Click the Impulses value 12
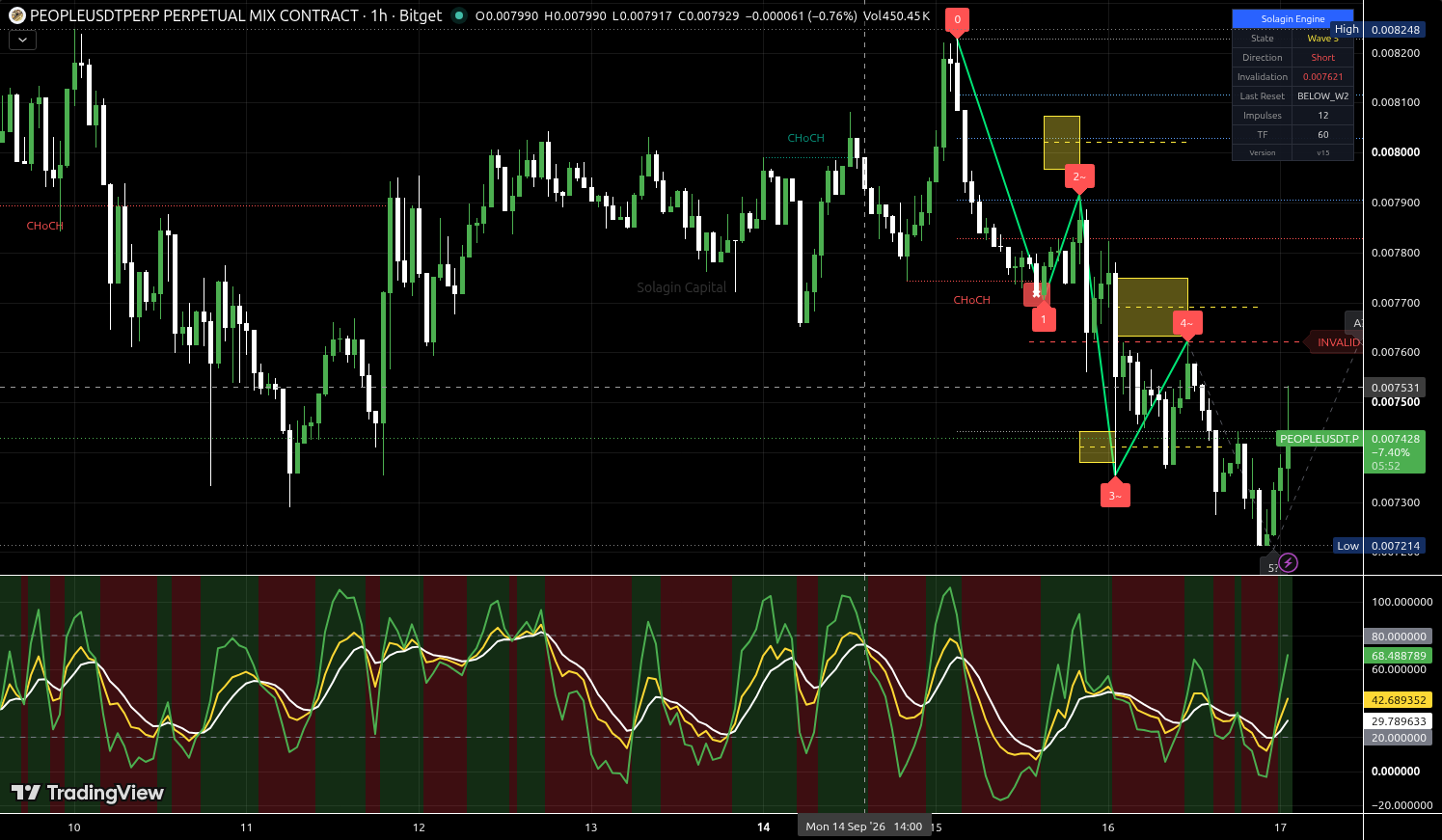1442x840 pixels. 1322,116
